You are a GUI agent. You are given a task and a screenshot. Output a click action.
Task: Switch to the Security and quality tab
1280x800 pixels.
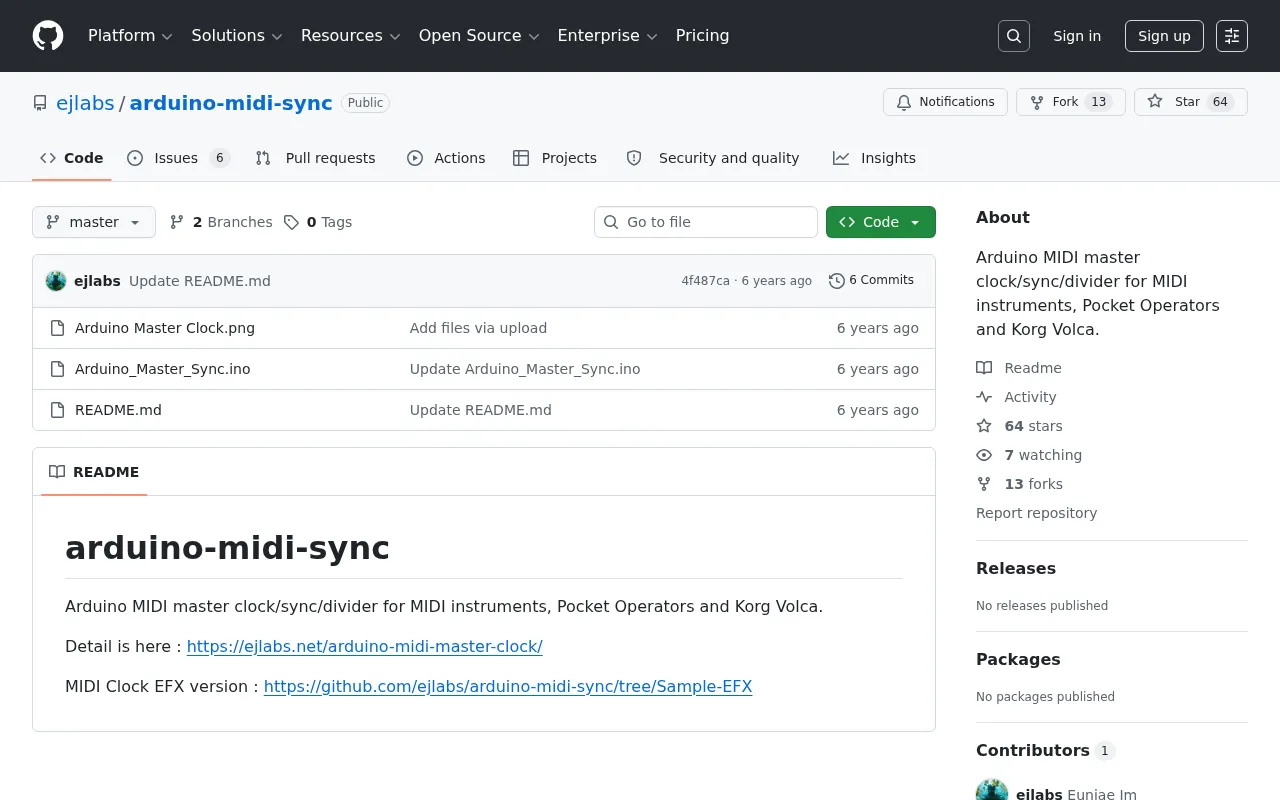click(x=714, y=158)
